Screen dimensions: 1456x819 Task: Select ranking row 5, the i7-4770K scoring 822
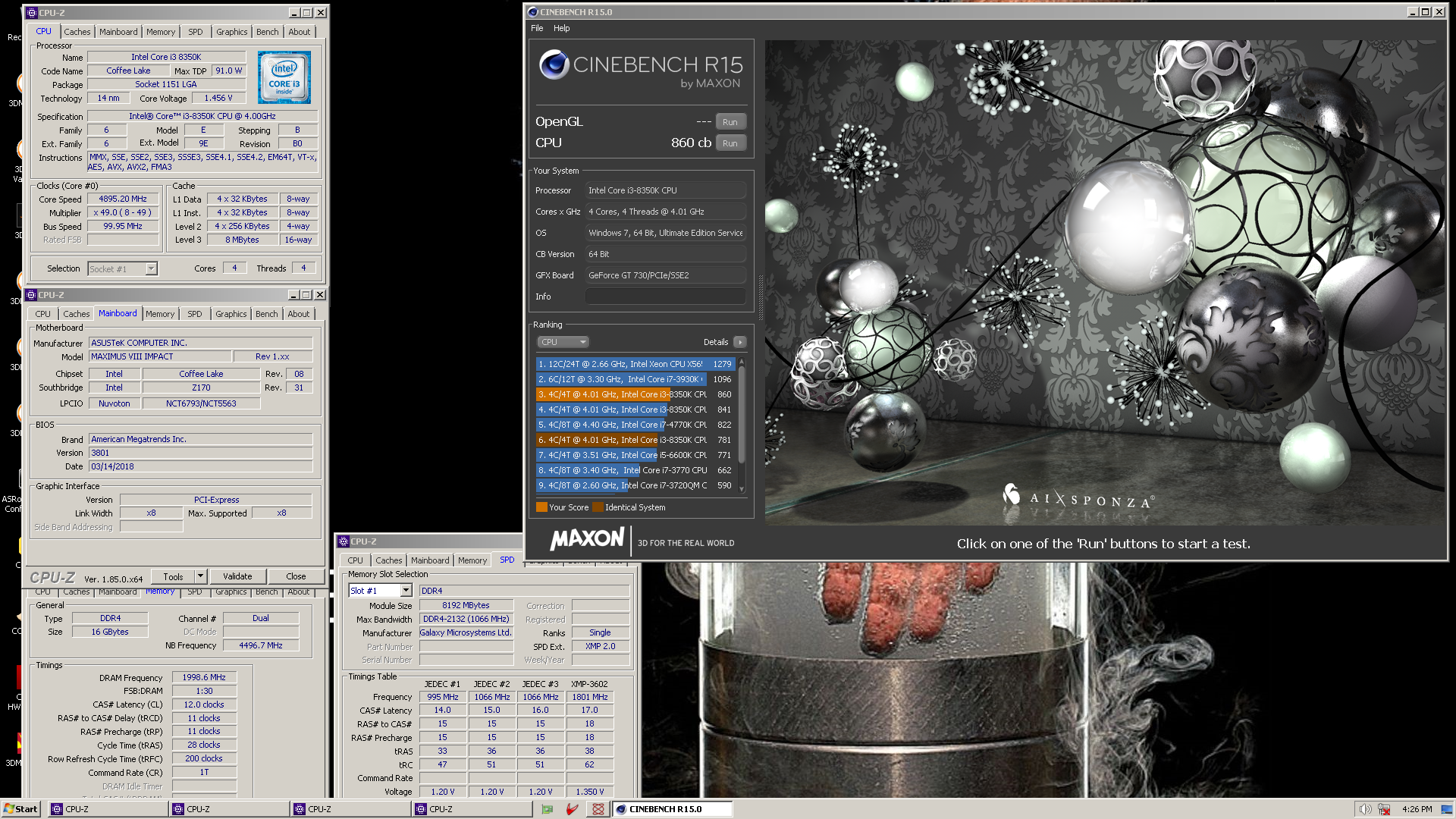[x=635, y=425]
